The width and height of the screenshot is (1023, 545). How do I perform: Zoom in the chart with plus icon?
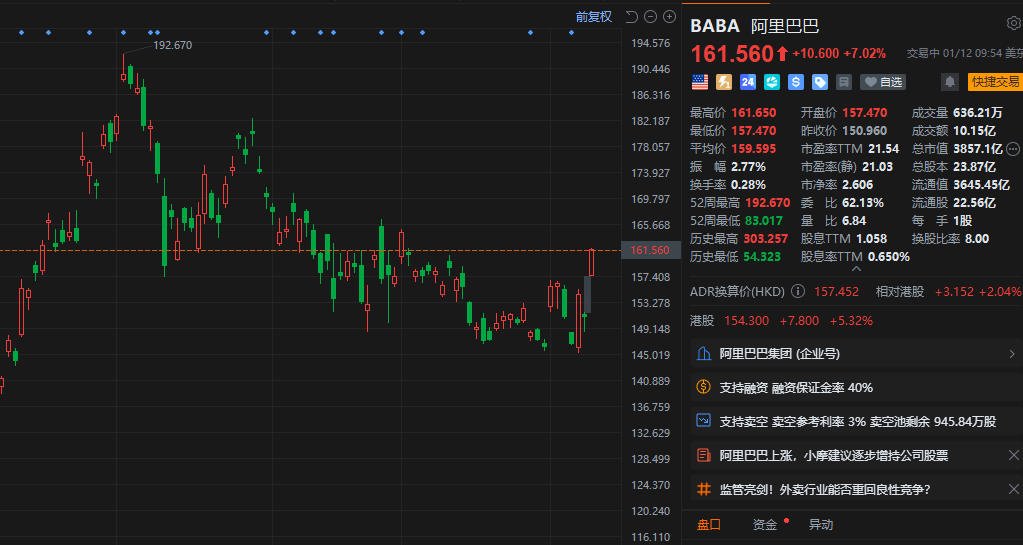point(669,16)
